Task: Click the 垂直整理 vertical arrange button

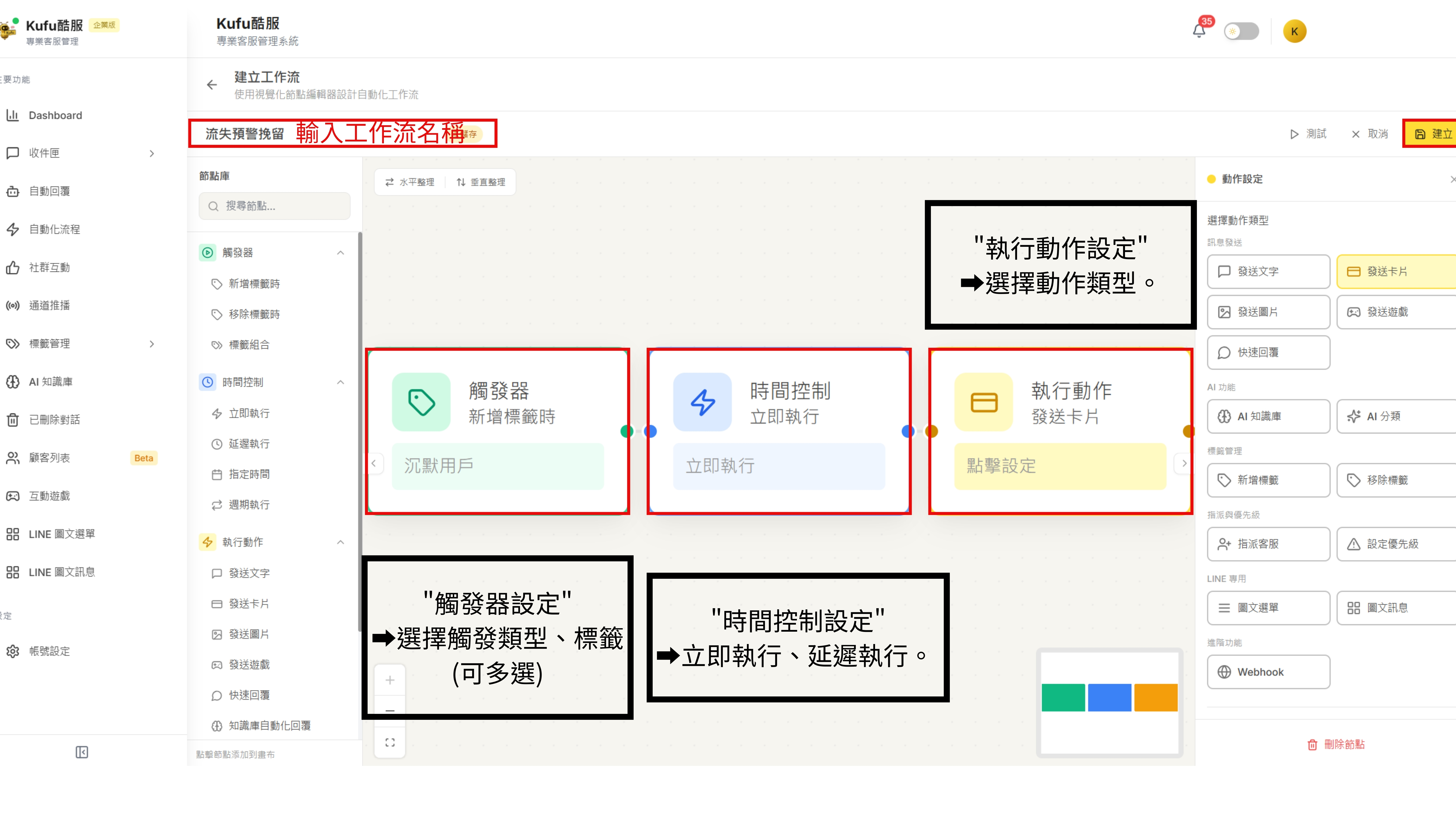Action: (x=481, y=182)
